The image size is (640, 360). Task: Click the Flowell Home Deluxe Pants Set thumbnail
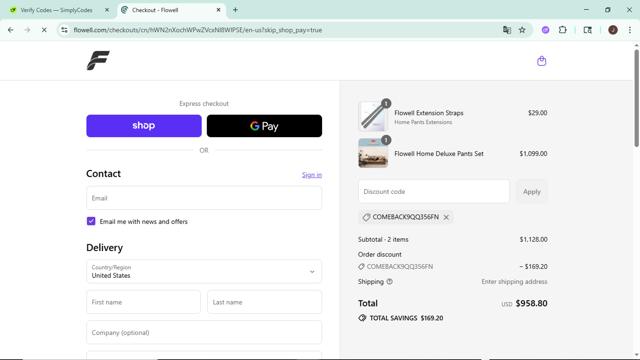[373, 153]
